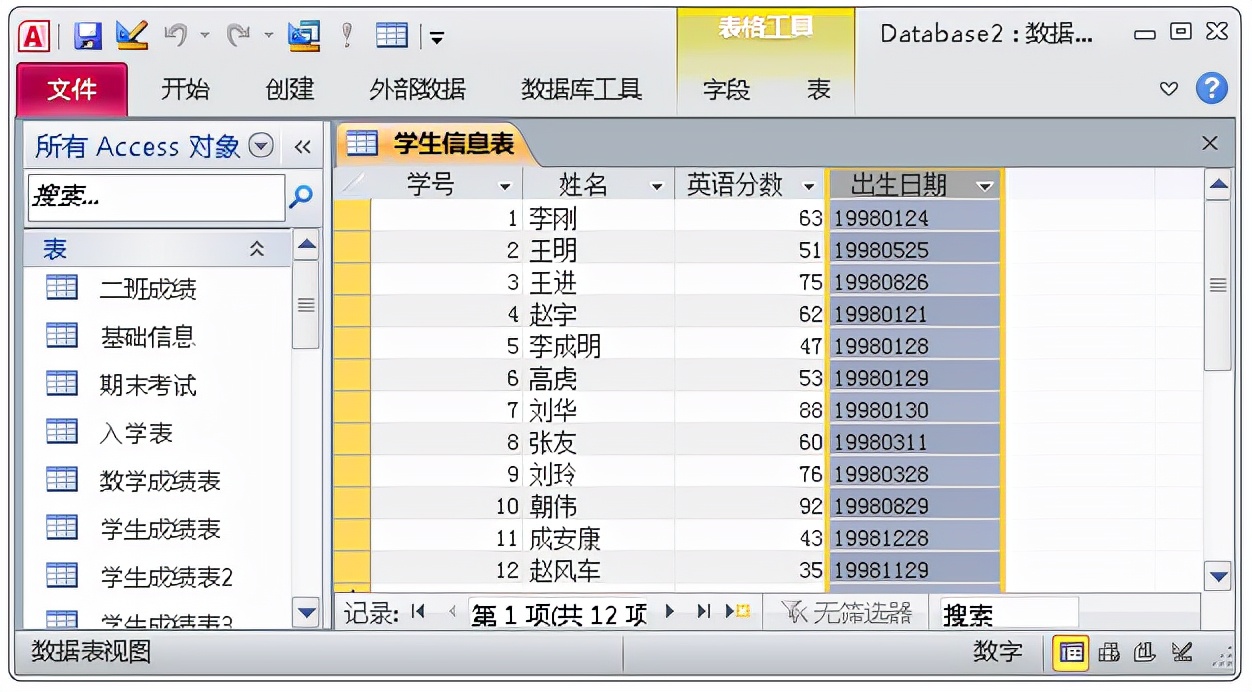
Task: Click the datasheet table icon on the toolbar
Action: 392,33
